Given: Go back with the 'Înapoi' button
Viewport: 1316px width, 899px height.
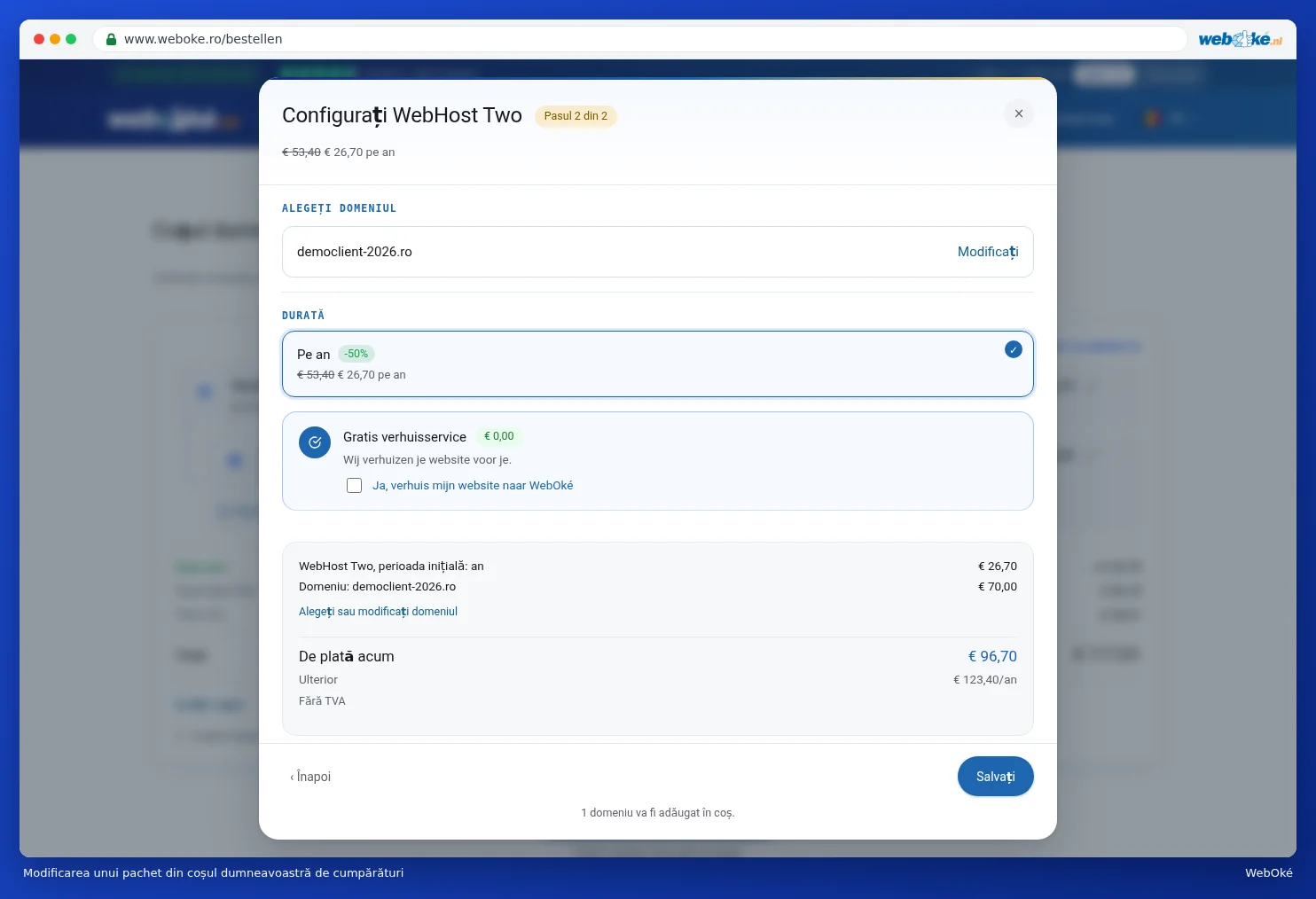Looking at the screenshot, I should [x=310, y=777].
